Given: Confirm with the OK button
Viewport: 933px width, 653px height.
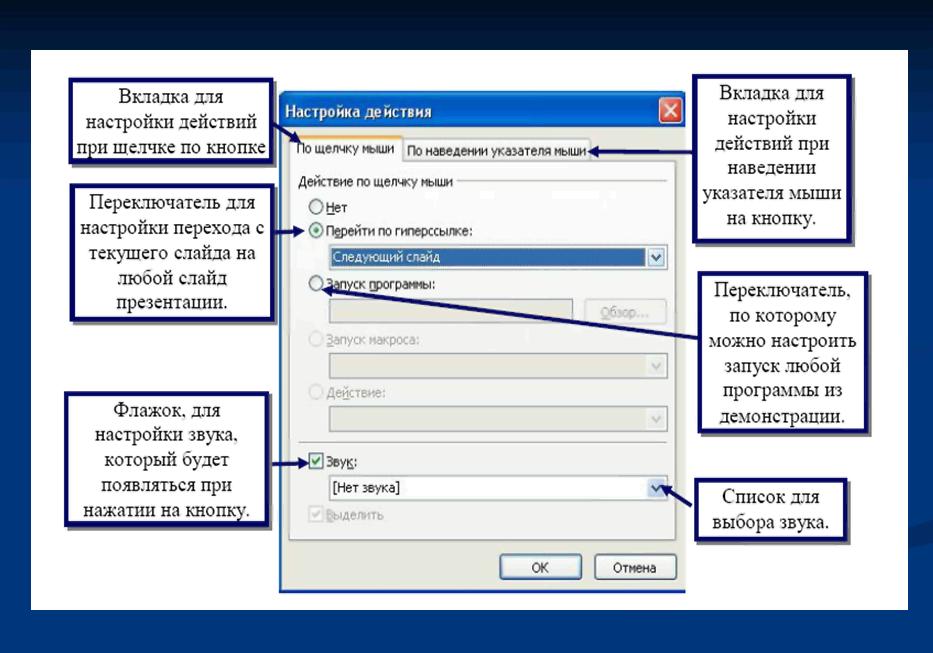Looking at the screenshot, I should [540, 567].
